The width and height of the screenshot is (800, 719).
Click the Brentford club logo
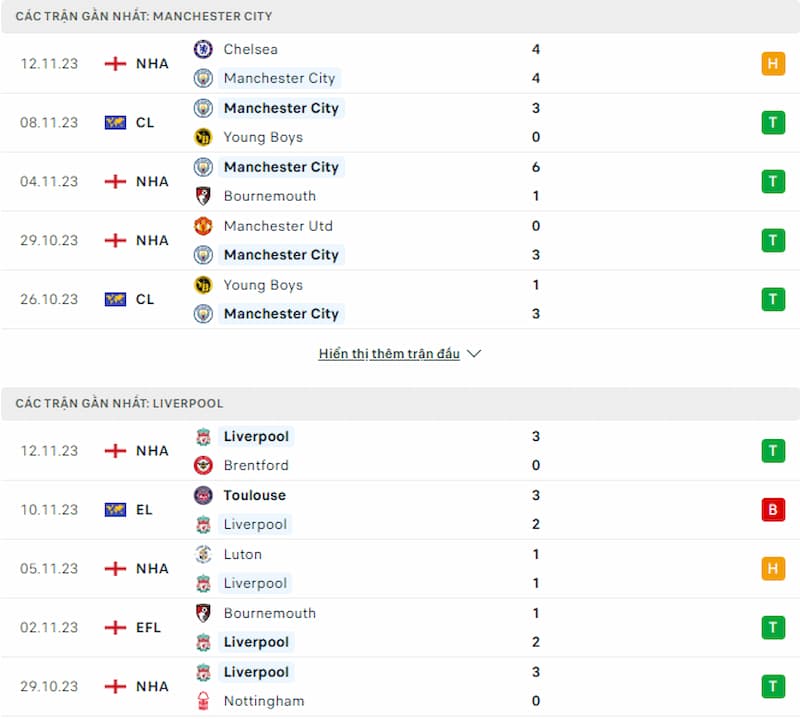click(203, 465)
